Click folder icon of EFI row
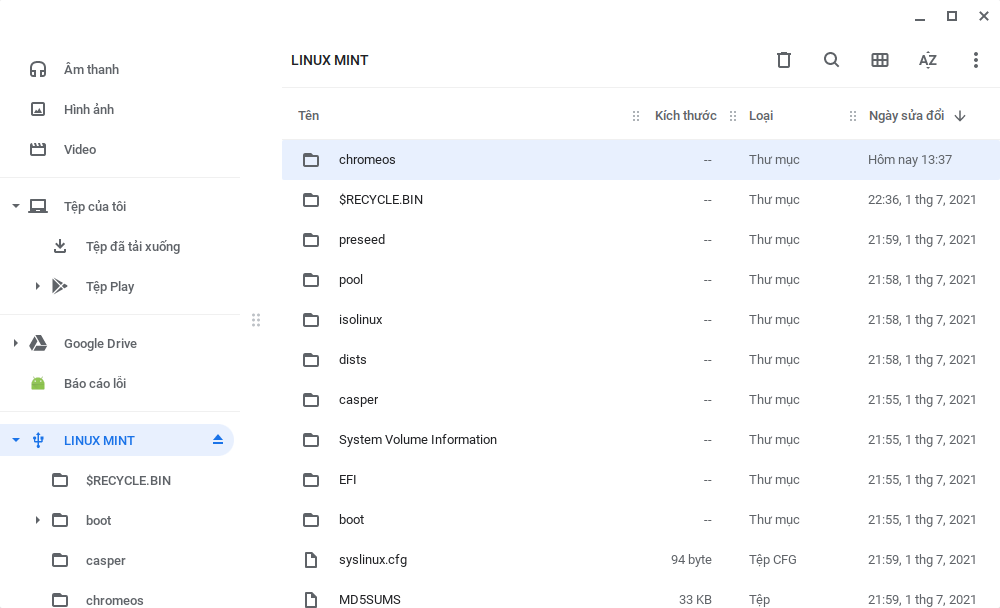This screenshot has height=608, width=1000. [x=311, y=480]
